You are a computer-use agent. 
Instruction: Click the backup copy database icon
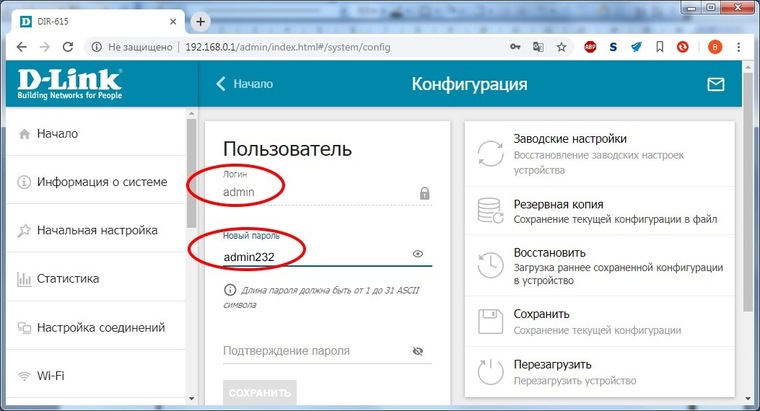coord(490,211)
